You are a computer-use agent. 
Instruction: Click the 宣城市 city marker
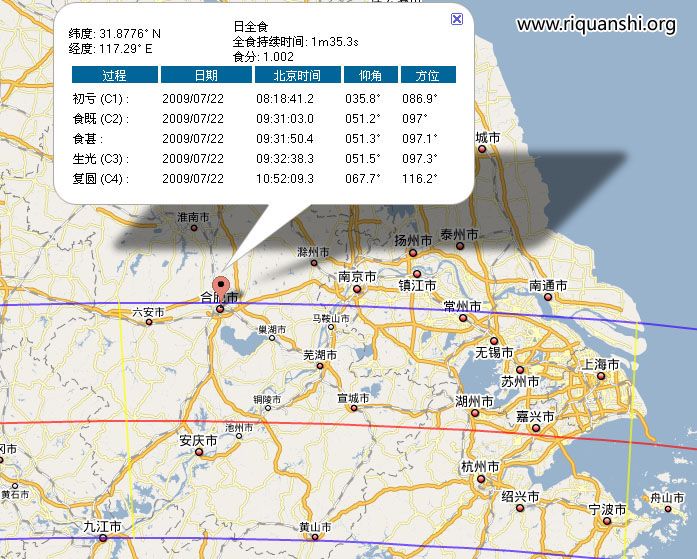[353, 408]
